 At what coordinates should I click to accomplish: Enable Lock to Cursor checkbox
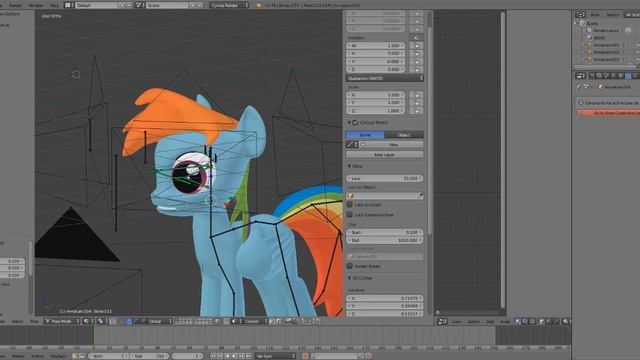click(x=350, y=204)
